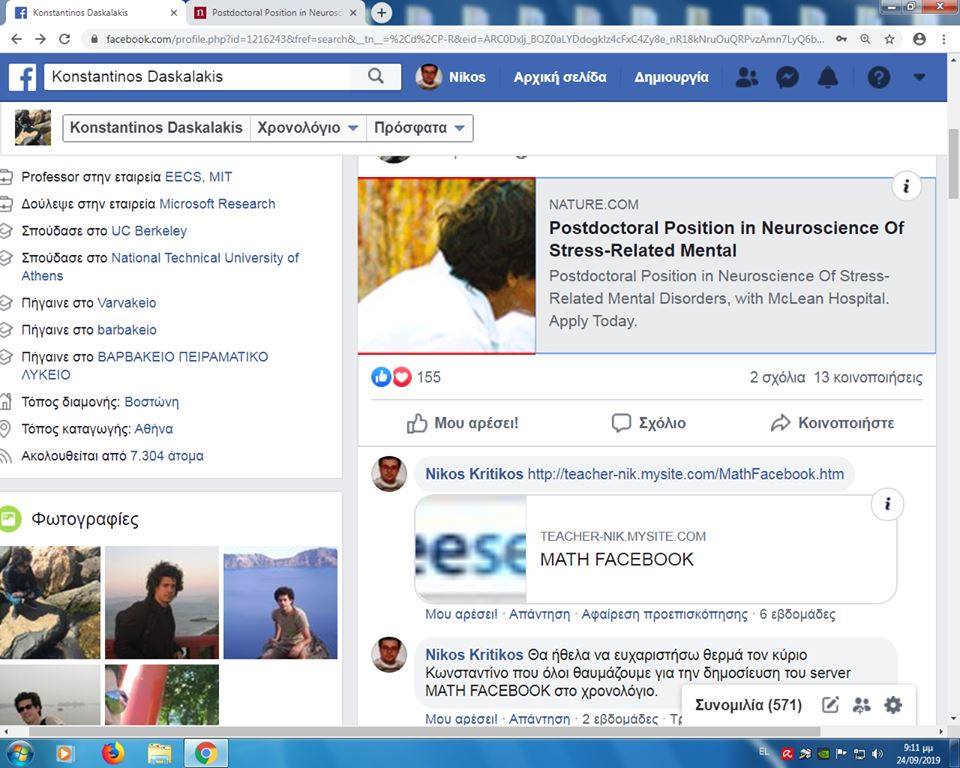Click the browser back arrow

coord(17,39)
